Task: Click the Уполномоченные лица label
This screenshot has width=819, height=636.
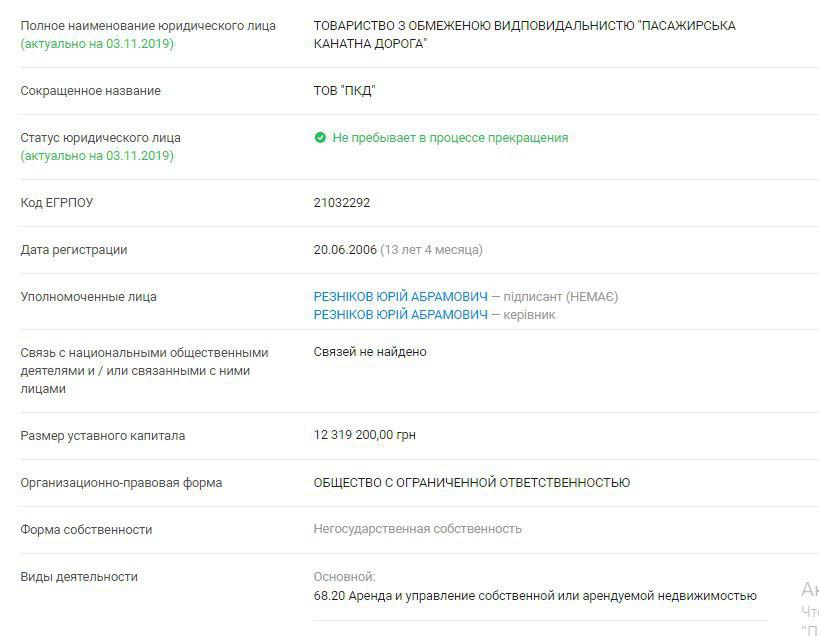Action: [x=88, y=297]
